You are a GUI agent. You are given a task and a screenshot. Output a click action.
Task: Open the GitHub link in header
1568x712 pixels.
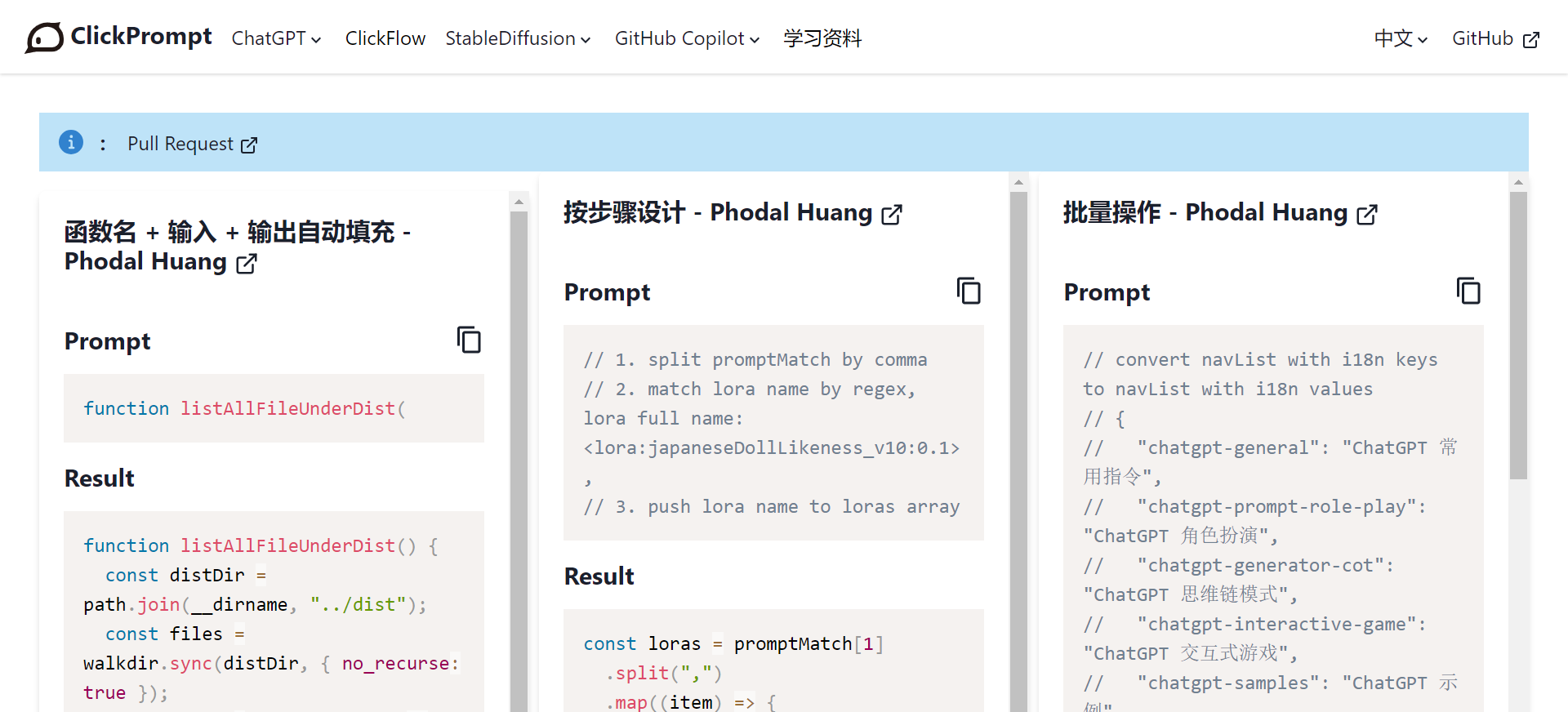coord(1496,38)
